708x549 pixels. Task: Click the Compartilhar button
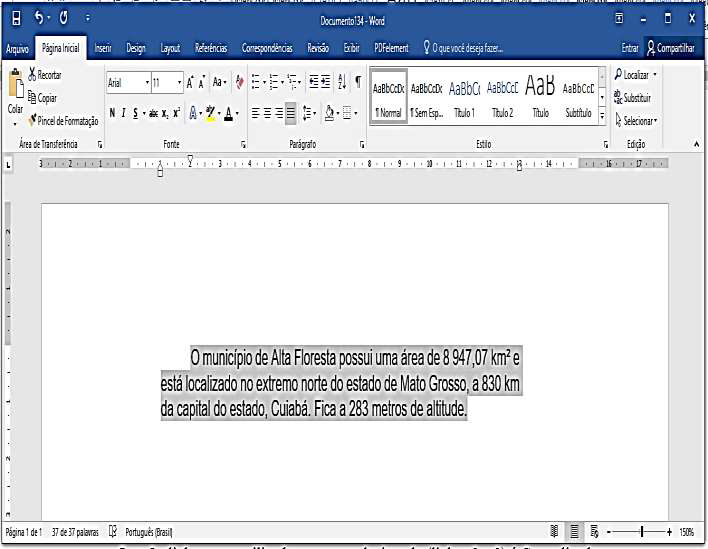(x=671, y=48)
